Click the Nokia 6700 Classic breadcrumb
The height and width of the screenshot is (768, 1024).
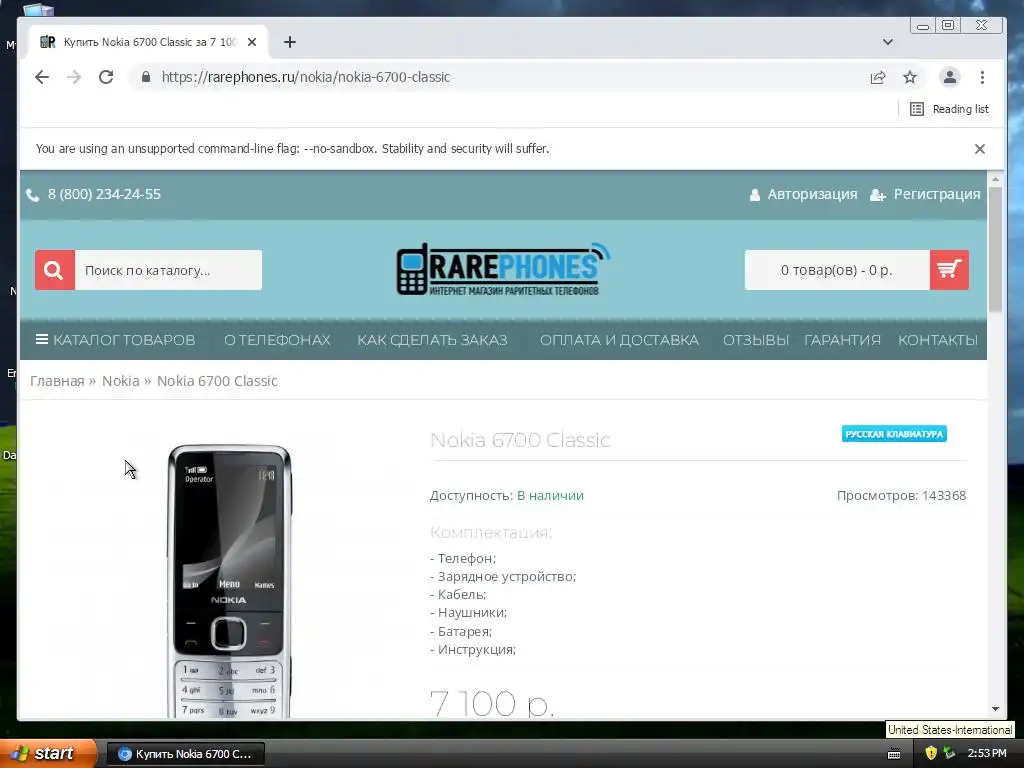[x=217, y=381]
